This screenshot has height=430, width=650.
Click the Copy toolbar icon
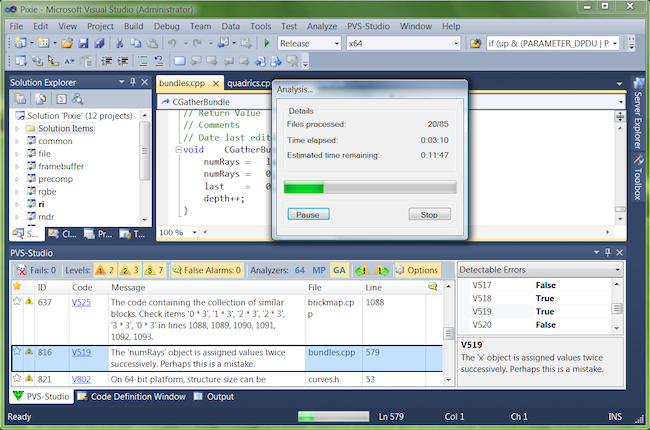coord(136,43)
